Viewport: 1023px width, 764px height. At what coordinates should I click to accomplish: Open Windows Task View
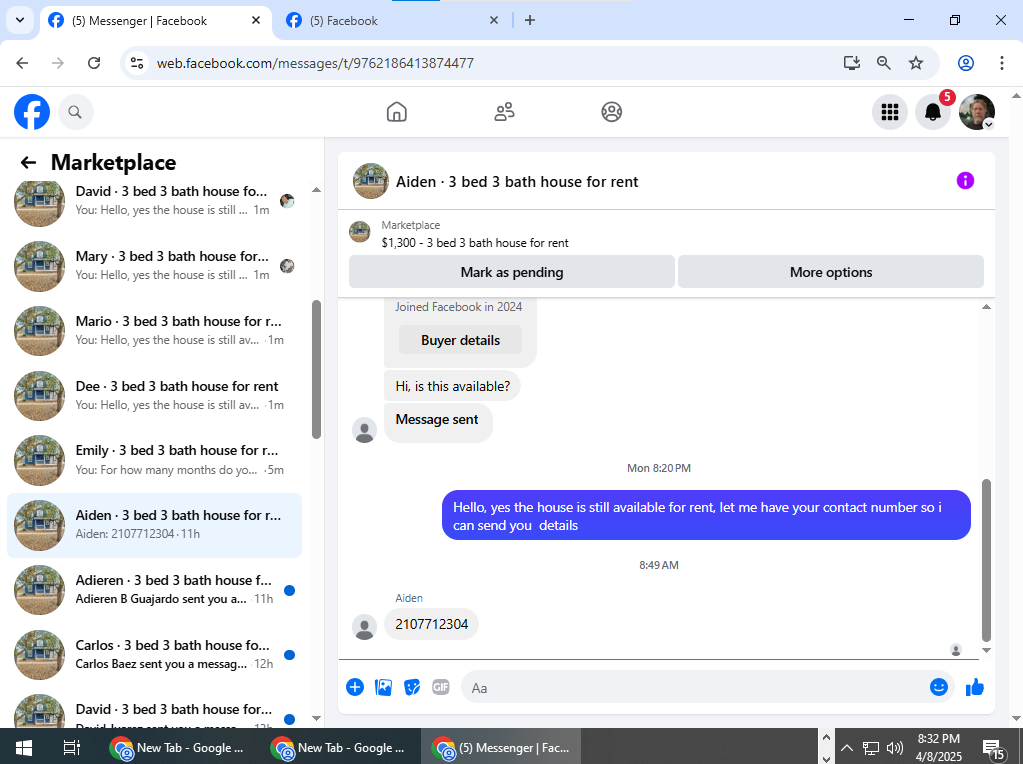point(71,748)
